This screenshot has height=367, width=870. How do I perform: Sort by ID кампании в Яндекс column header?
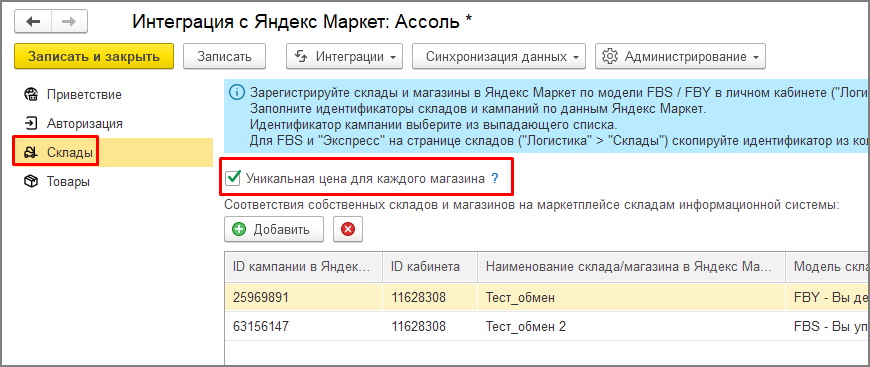(304, 267)
